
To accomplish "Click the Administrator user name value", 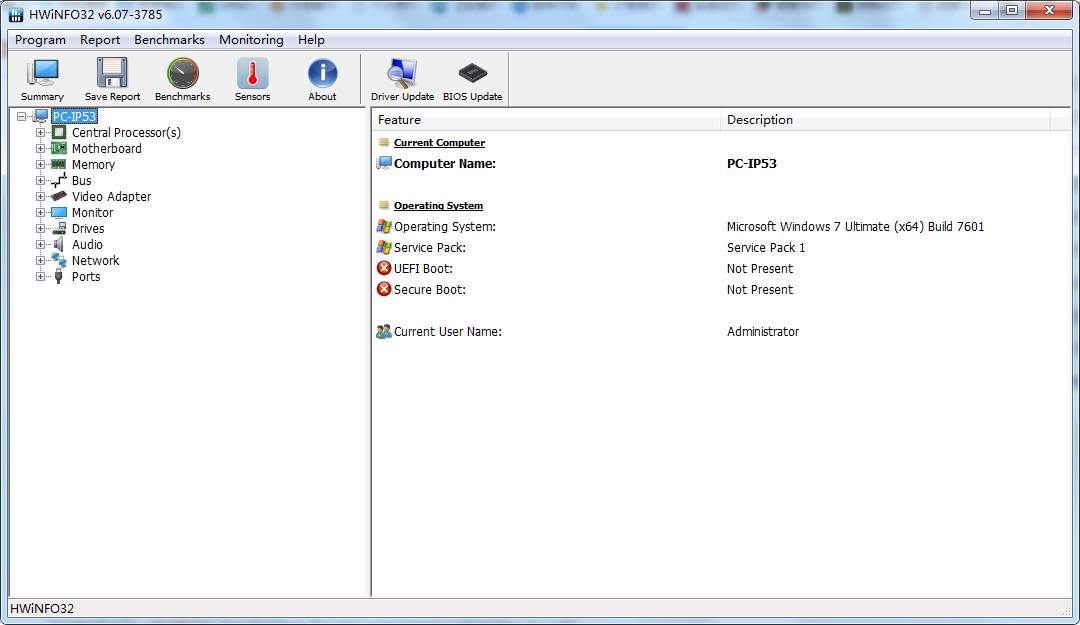I will (x=763, y=331).
